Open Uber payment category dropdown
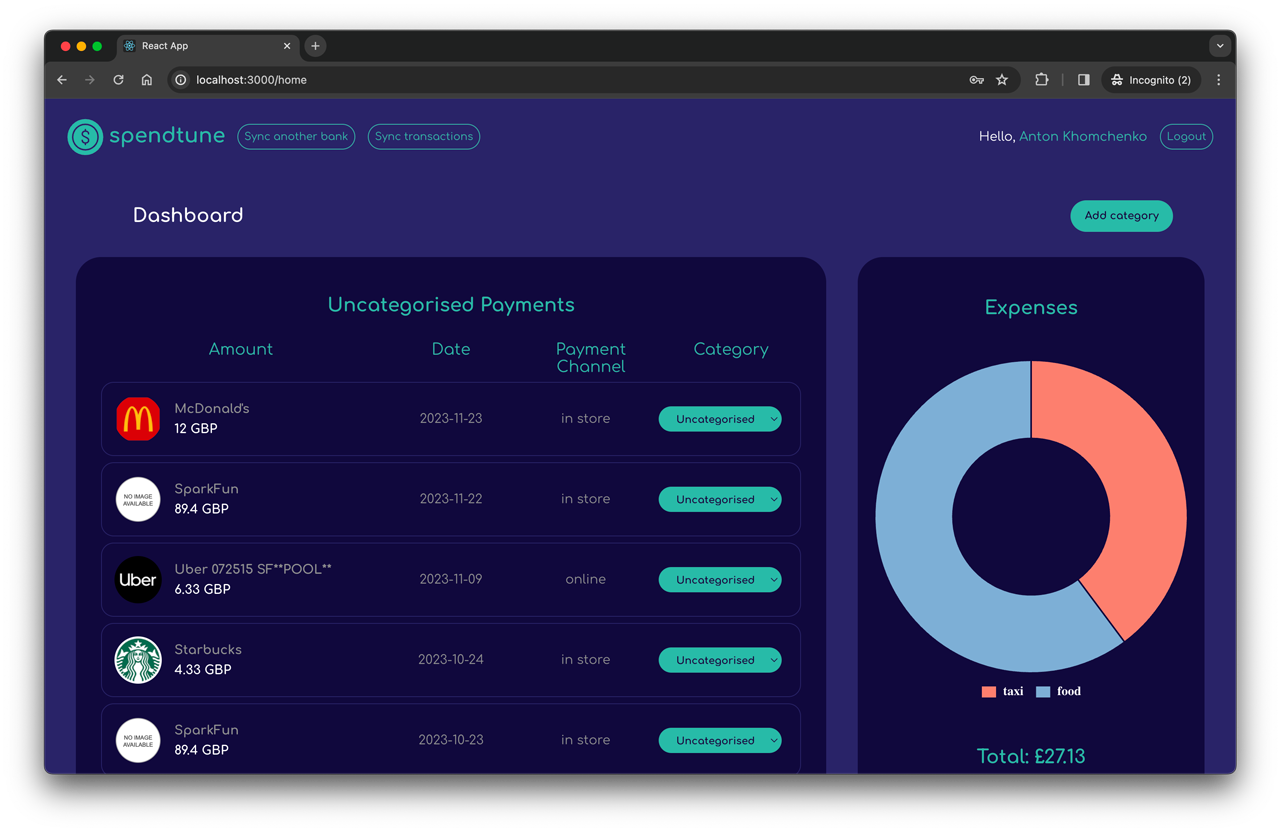 click(720, 580)
